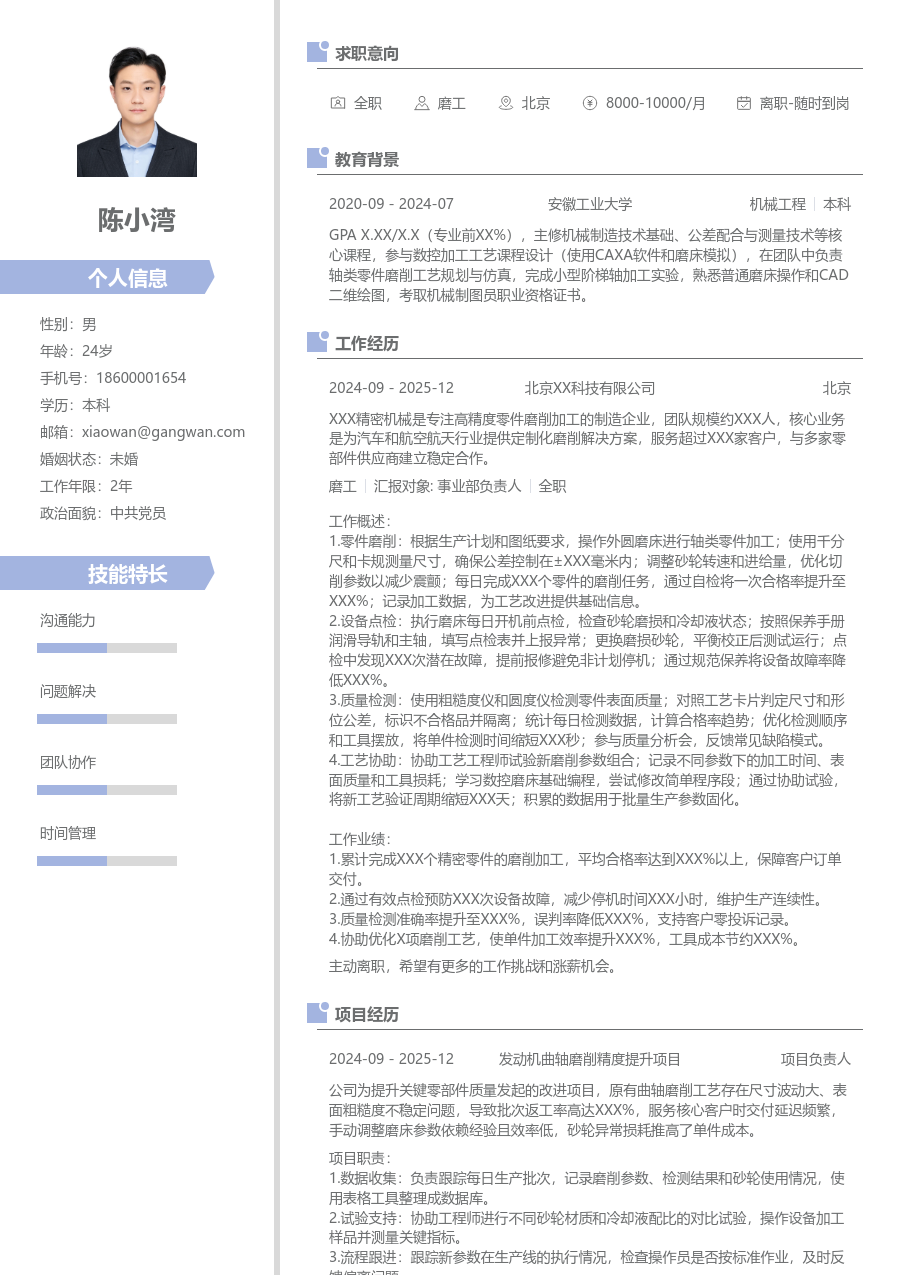Click the profile photo of the applicant
900x1275 pixels.
[x=137, y=111]
